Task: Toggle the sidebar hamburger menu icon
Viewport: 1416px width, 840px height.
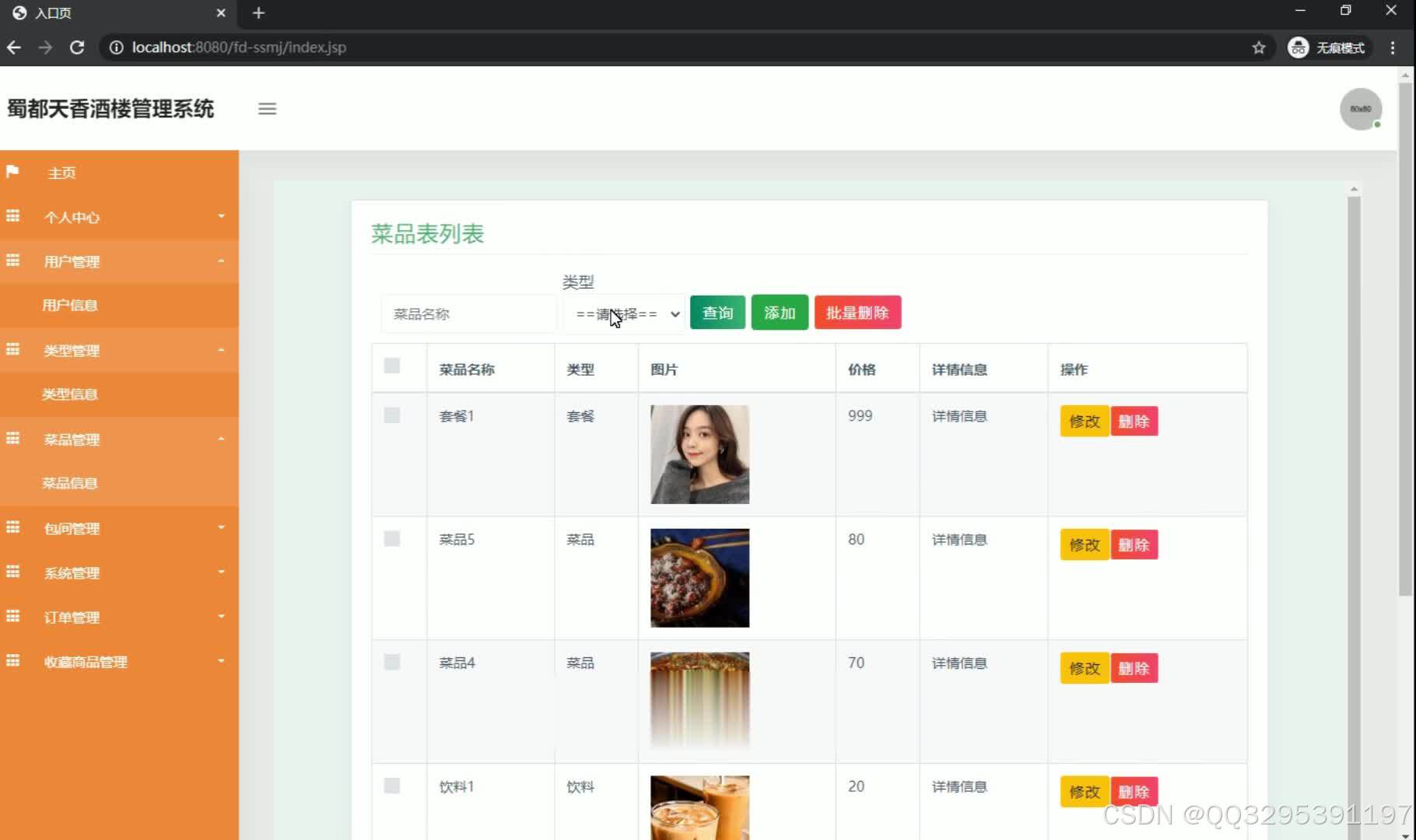Action: 267,109
